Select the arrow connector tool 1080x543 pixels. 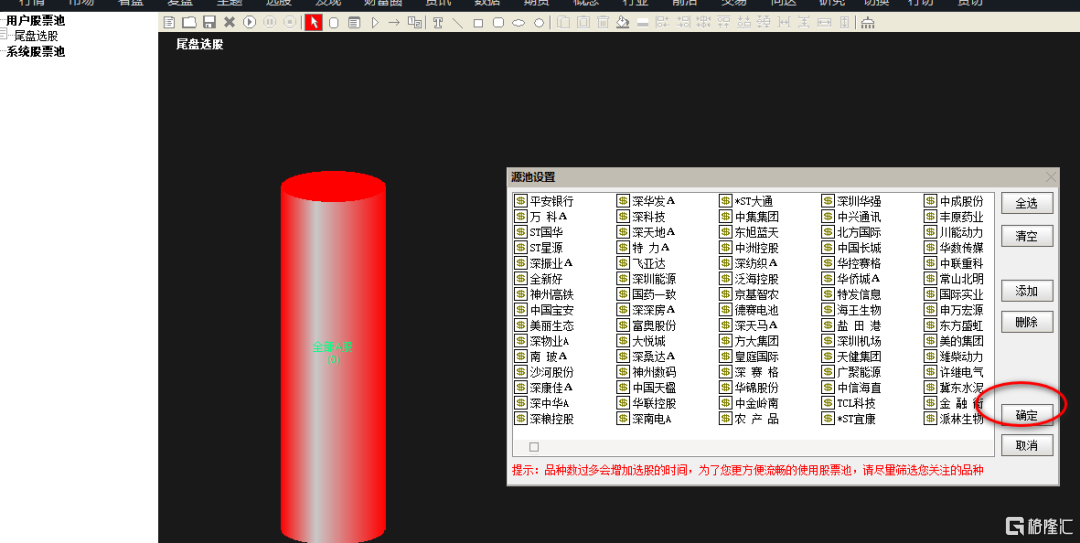394,22
